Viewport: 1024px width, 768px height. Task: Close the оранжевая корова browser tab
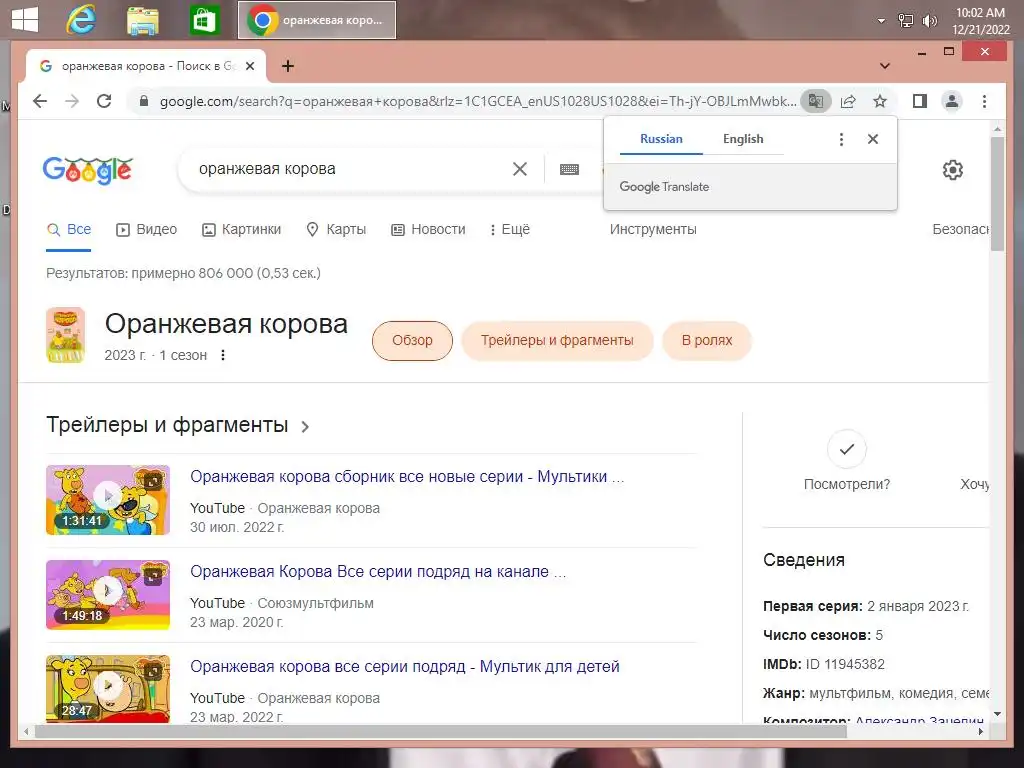point(249,66)
